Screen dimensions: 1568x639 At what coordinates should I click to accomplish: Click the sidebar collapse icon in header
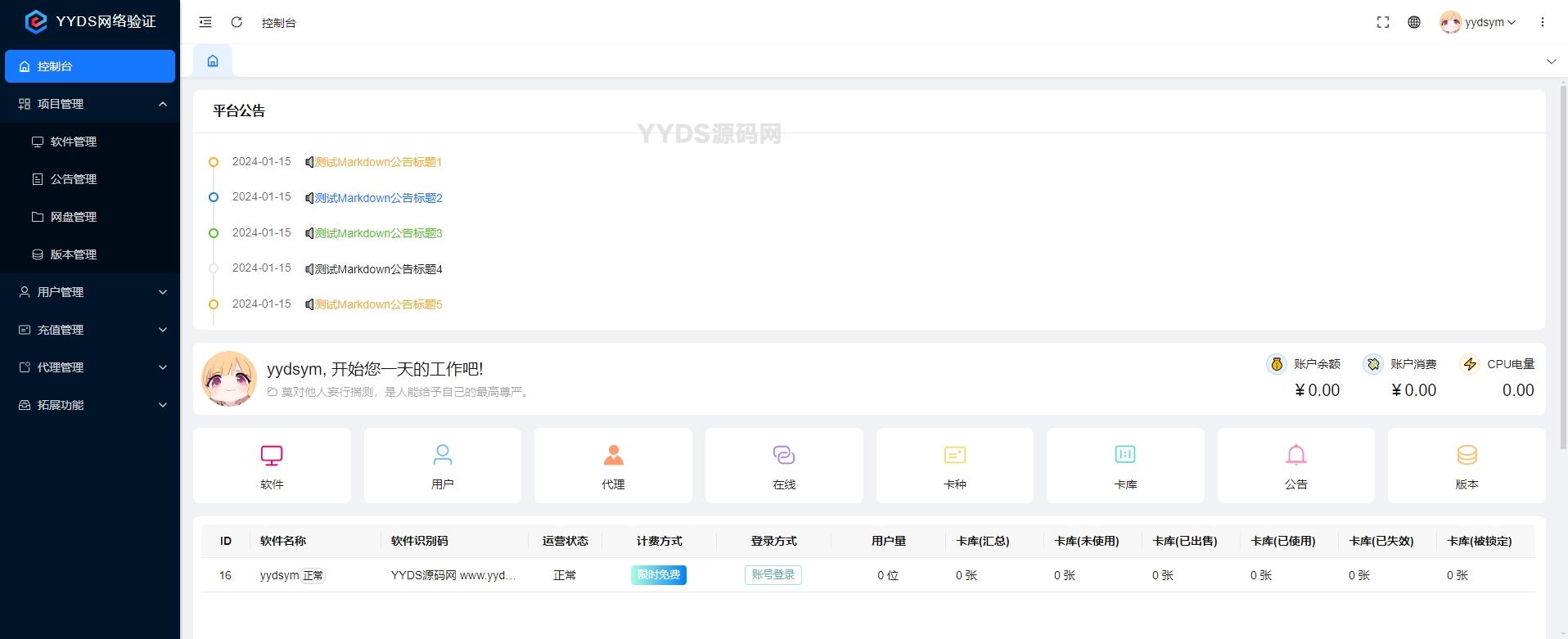(x=205, y=22)
